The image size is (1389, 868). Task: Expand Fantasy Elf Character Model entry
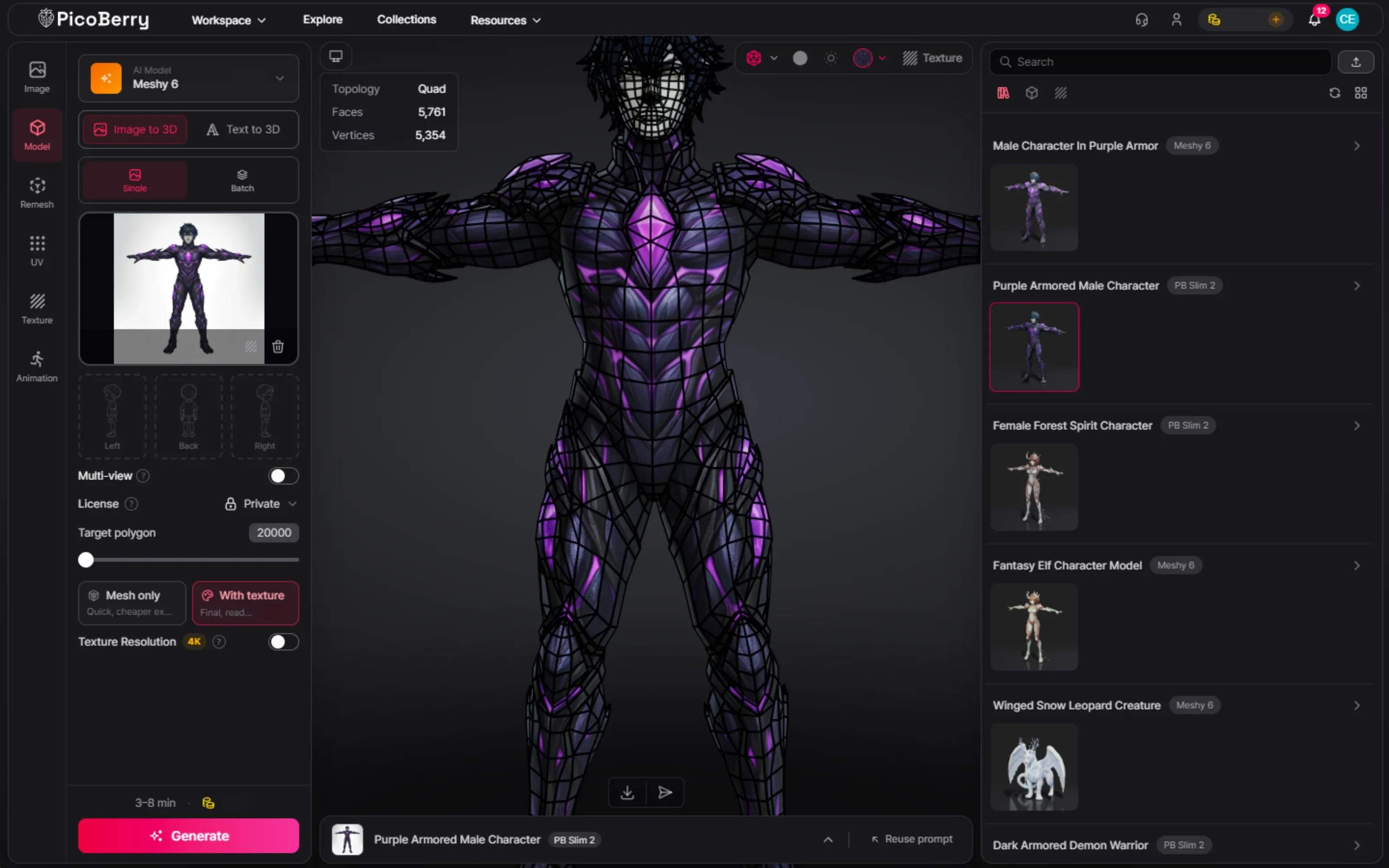[1357, 566]
